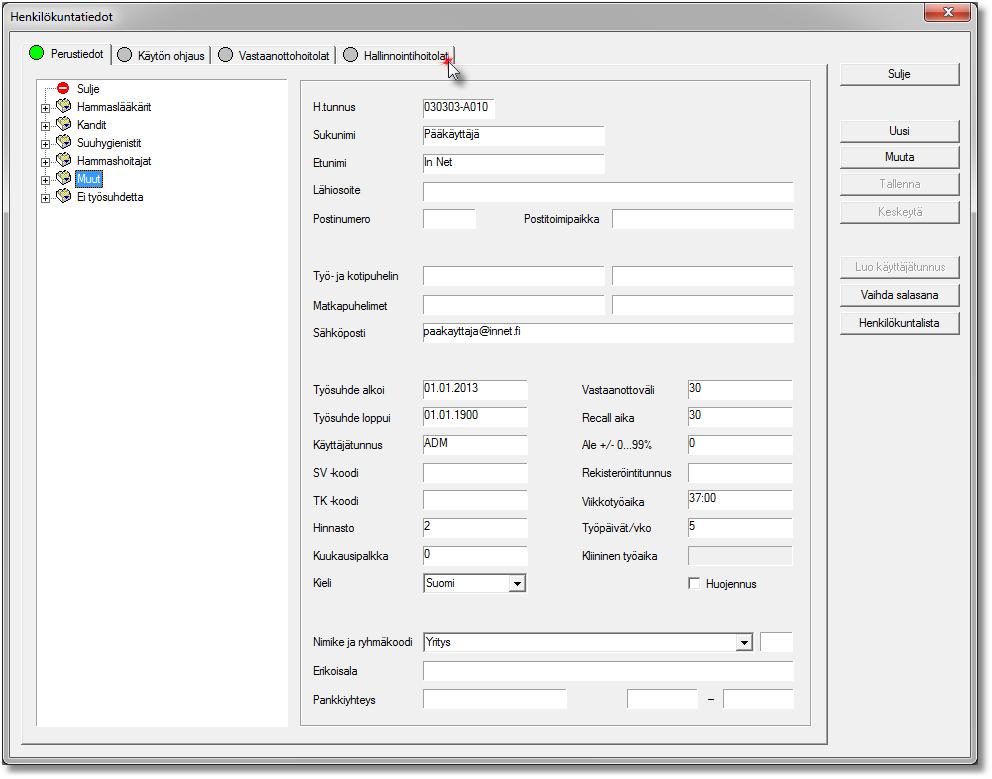
Task: Select Ei työsuhdetta in the tree
Action: tap(110, 197)
